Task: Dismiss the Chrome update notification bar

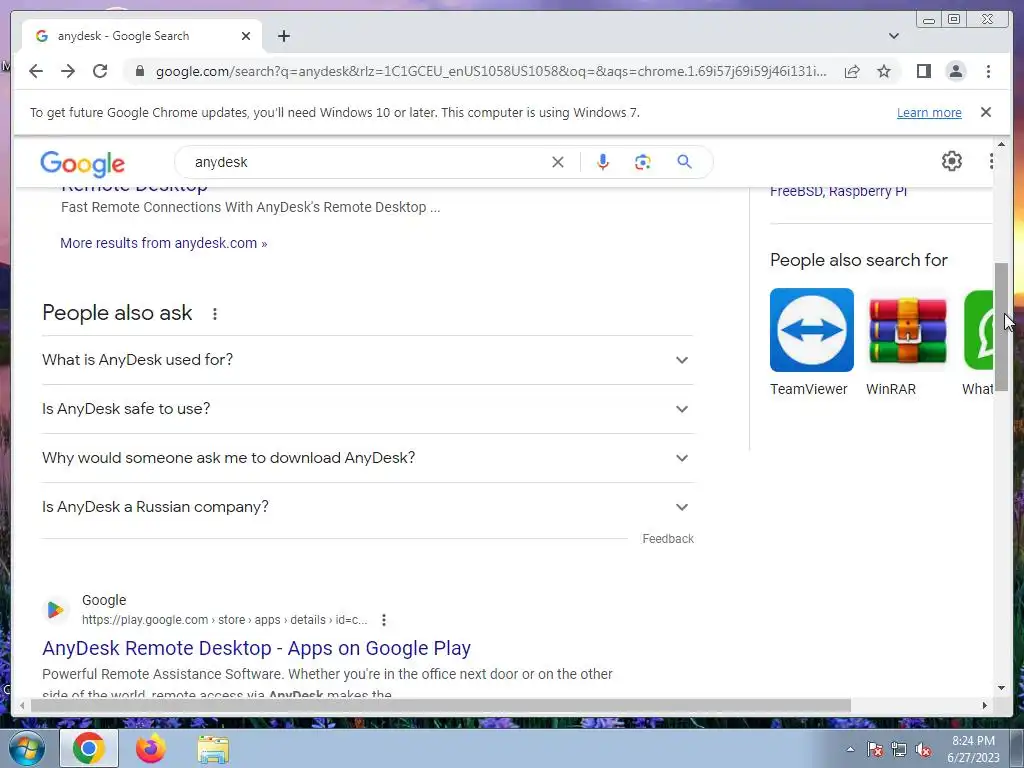Action: click(x=985, y=112)
